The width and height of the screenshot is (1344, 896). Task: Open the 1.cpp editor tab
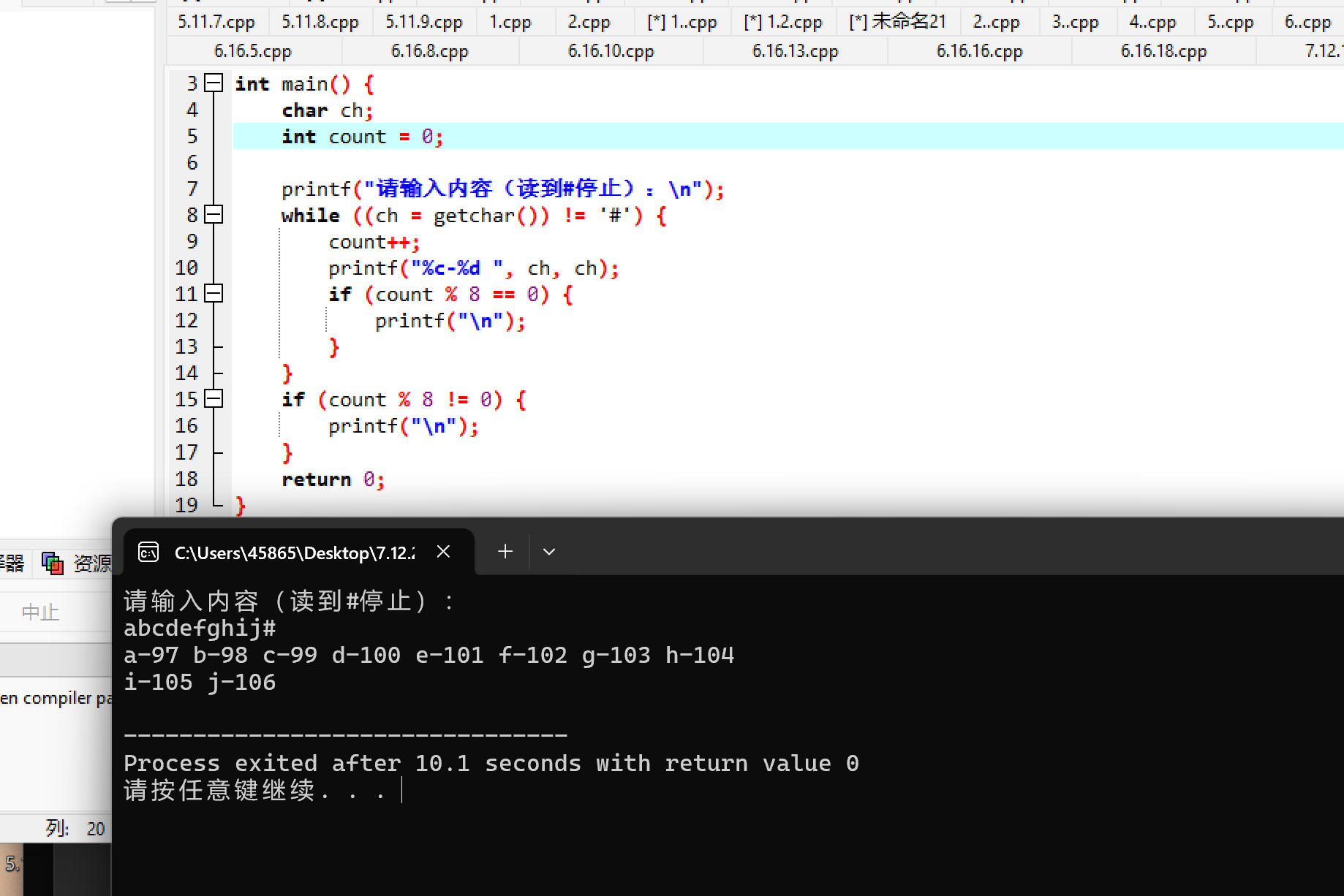pyautogui.click(x=510, y=22)
